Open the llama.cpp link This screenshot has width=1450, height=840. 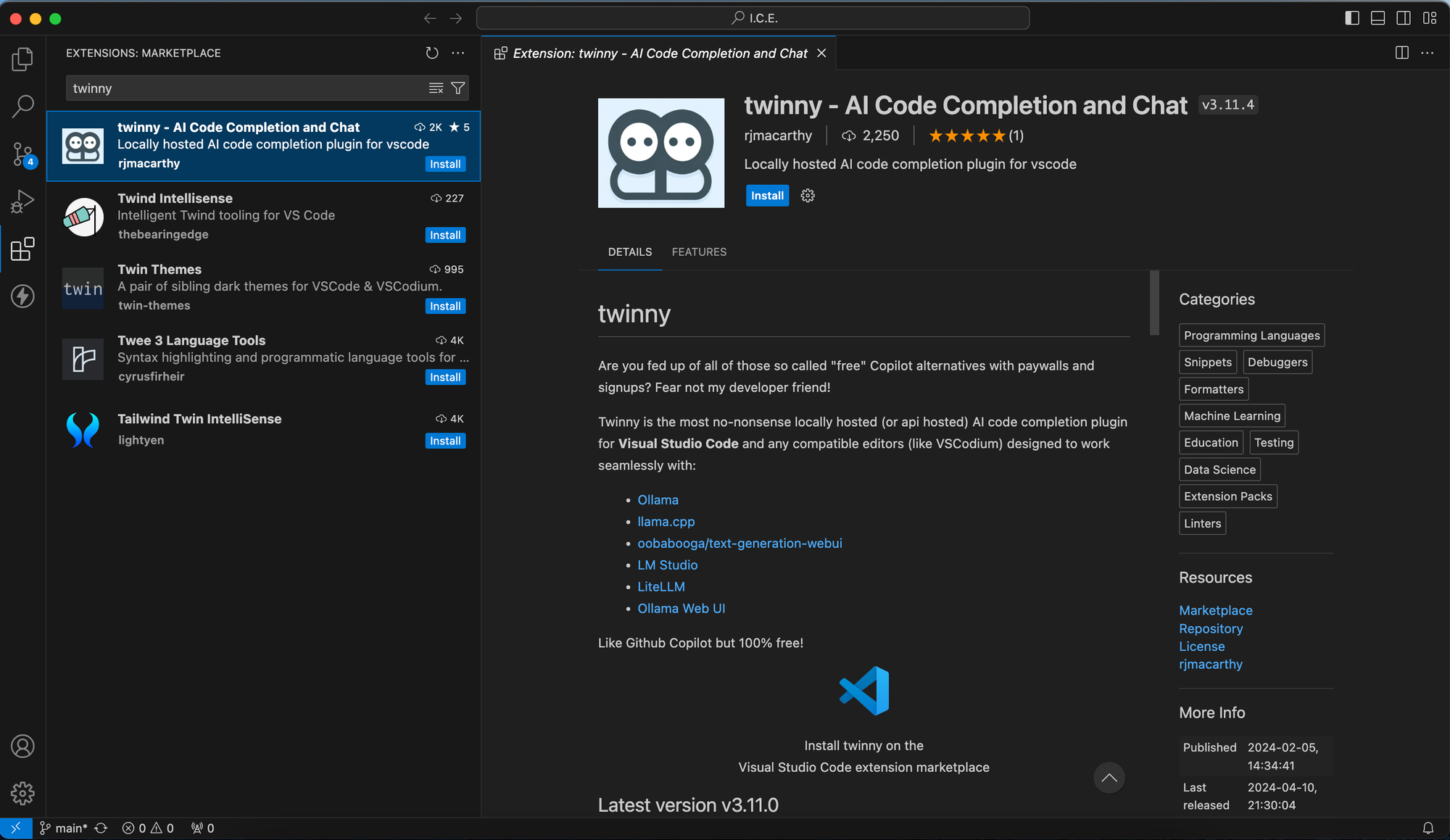pos(666,522)
